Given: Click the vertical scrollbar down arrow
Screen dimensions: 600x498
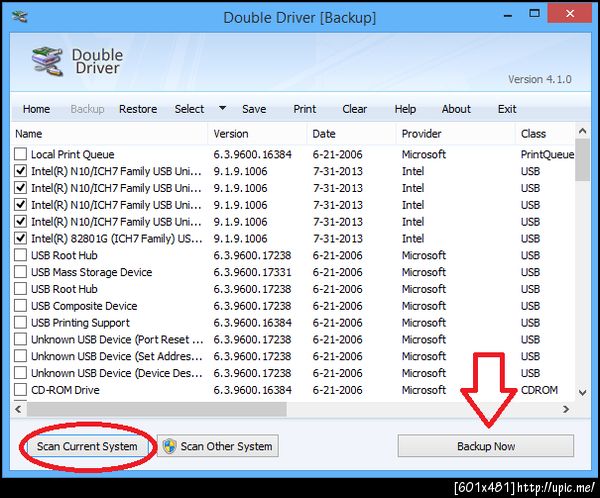Looking at the screenshot, I should coord(582,392).
